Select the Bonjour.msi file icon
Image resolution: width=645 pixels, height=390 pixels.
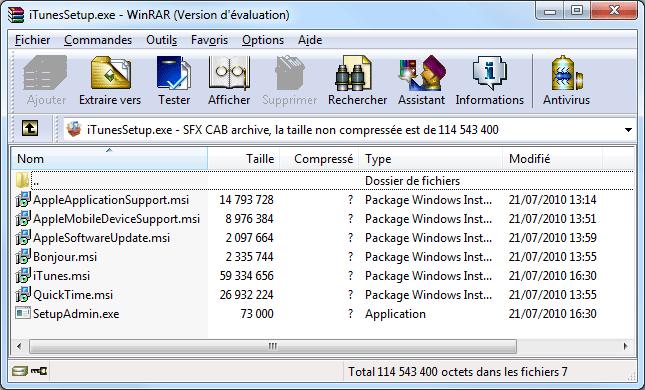click(23, 256)
